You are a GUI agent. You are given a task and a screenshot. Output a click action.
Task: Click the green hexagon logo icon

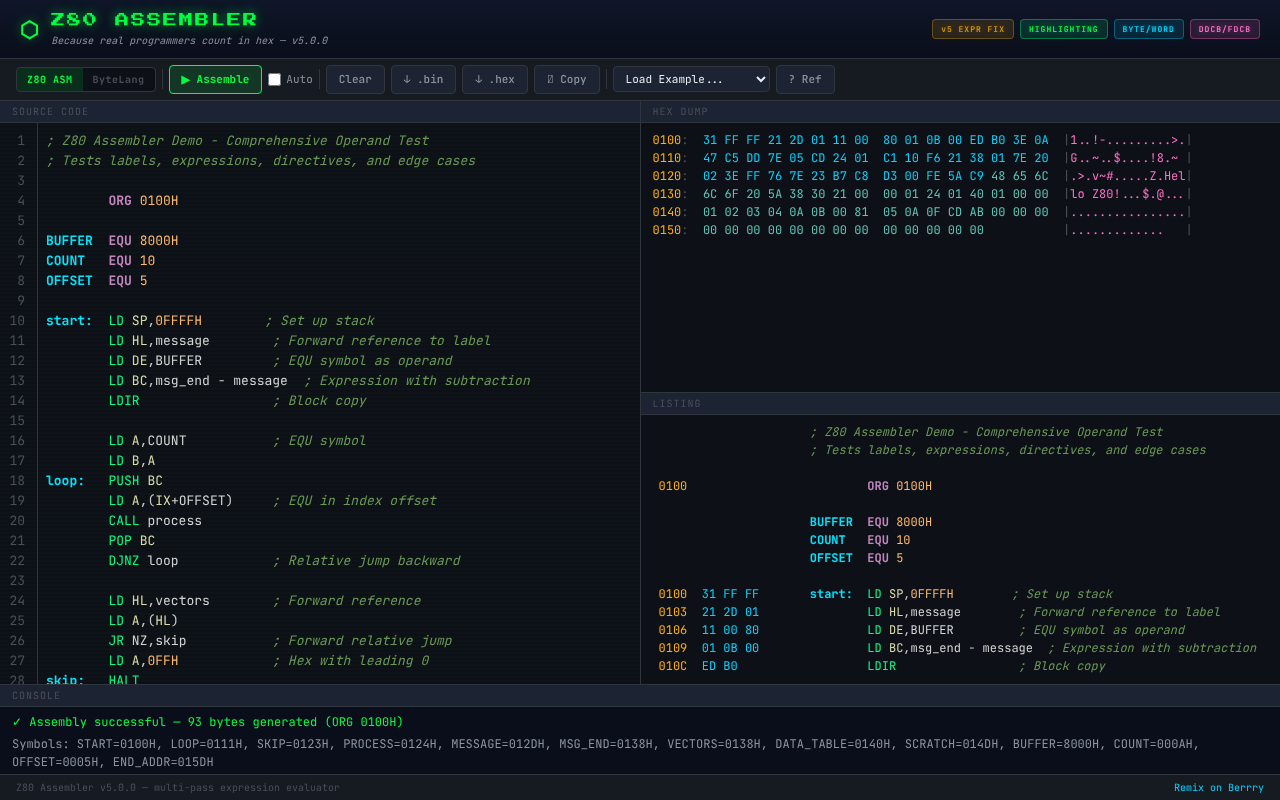29,30
